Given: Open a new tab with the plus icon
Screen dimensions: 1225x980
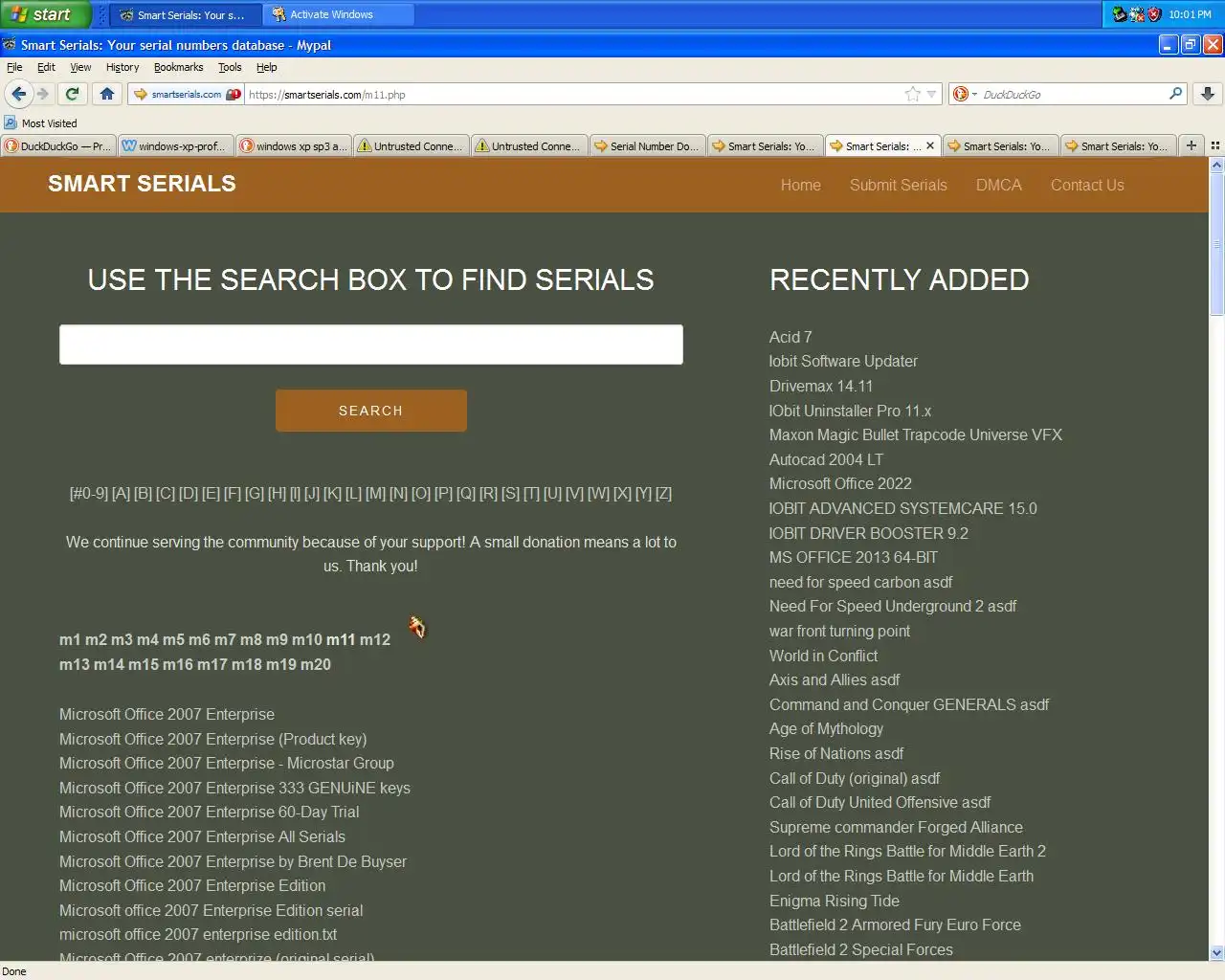Looking at the screenshot, I should coord(1192,145).
